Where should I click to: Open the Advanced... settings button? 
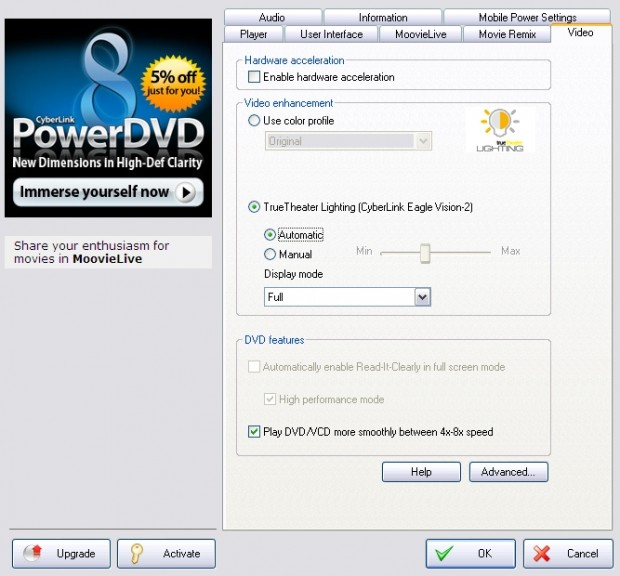[508, 472]
